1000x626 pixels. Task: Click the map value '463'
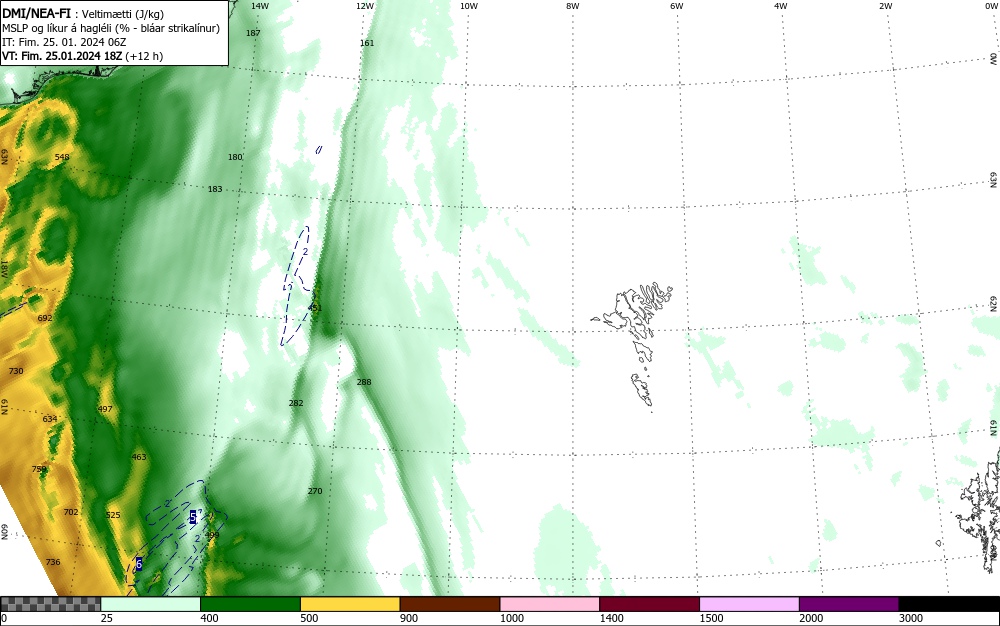[139, 456]
